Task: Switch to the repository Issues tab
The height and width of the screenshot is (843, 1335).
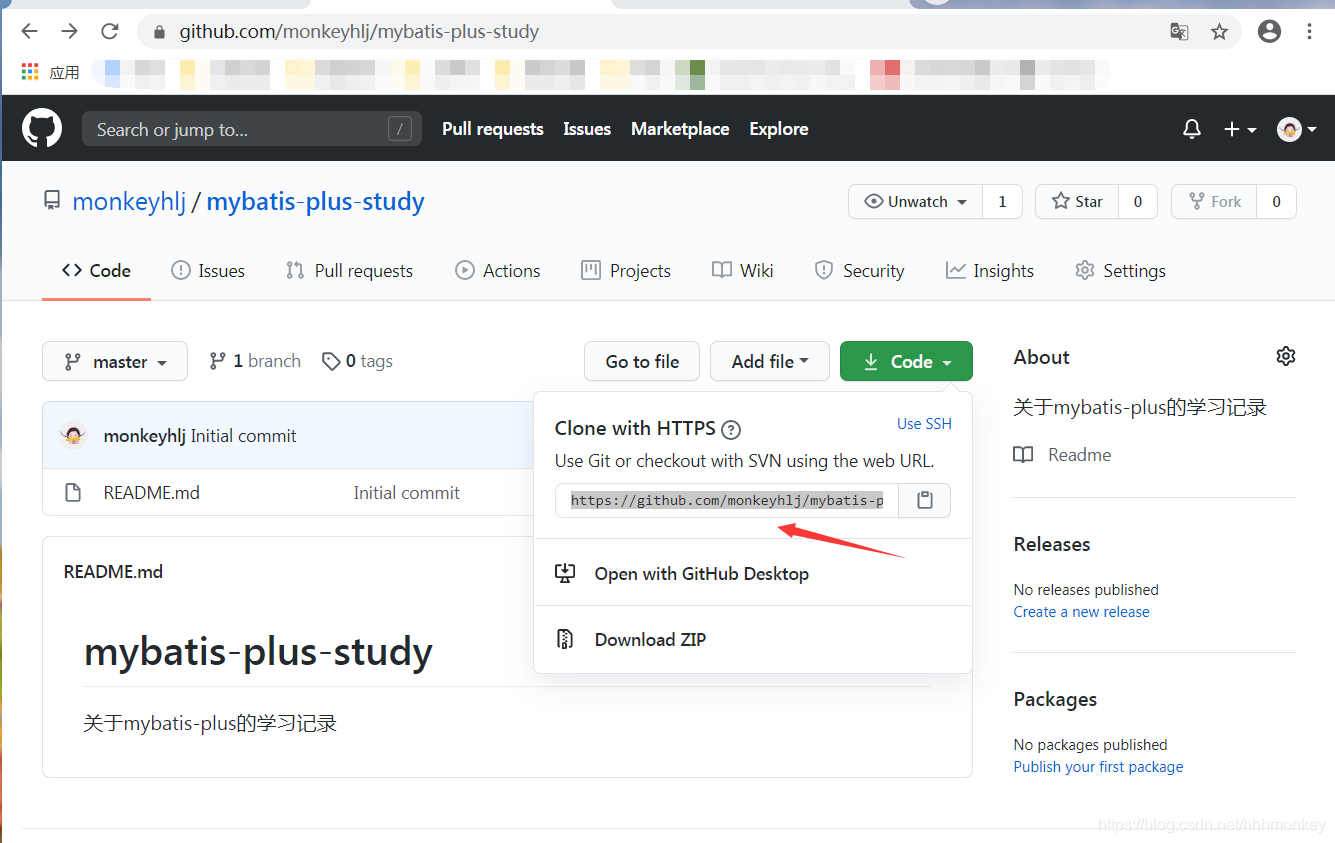Action: click(x=208, y=271)
